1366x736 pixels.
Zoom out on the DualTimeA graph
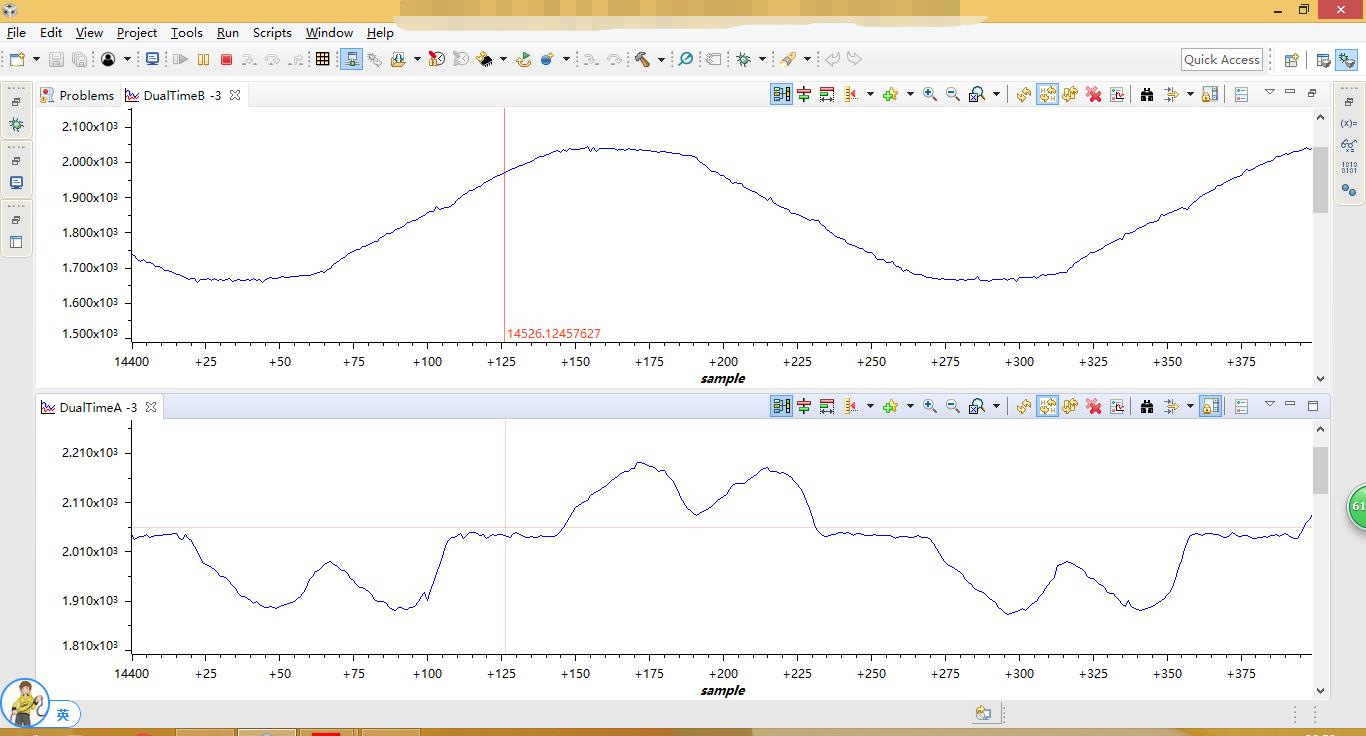953,406
